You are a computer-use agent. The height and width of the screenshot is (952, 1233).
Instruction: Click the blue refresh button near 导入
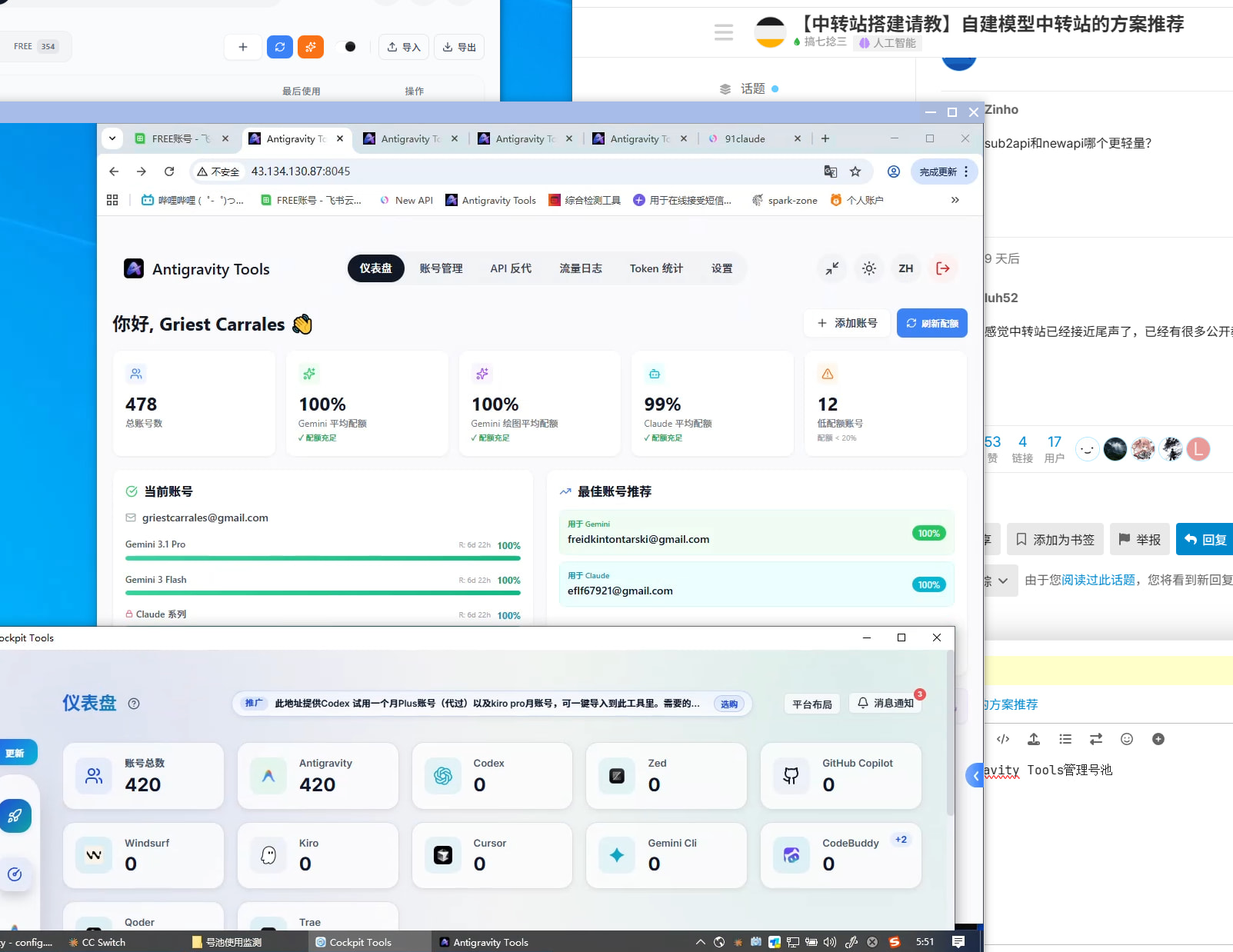click(280, 47)
